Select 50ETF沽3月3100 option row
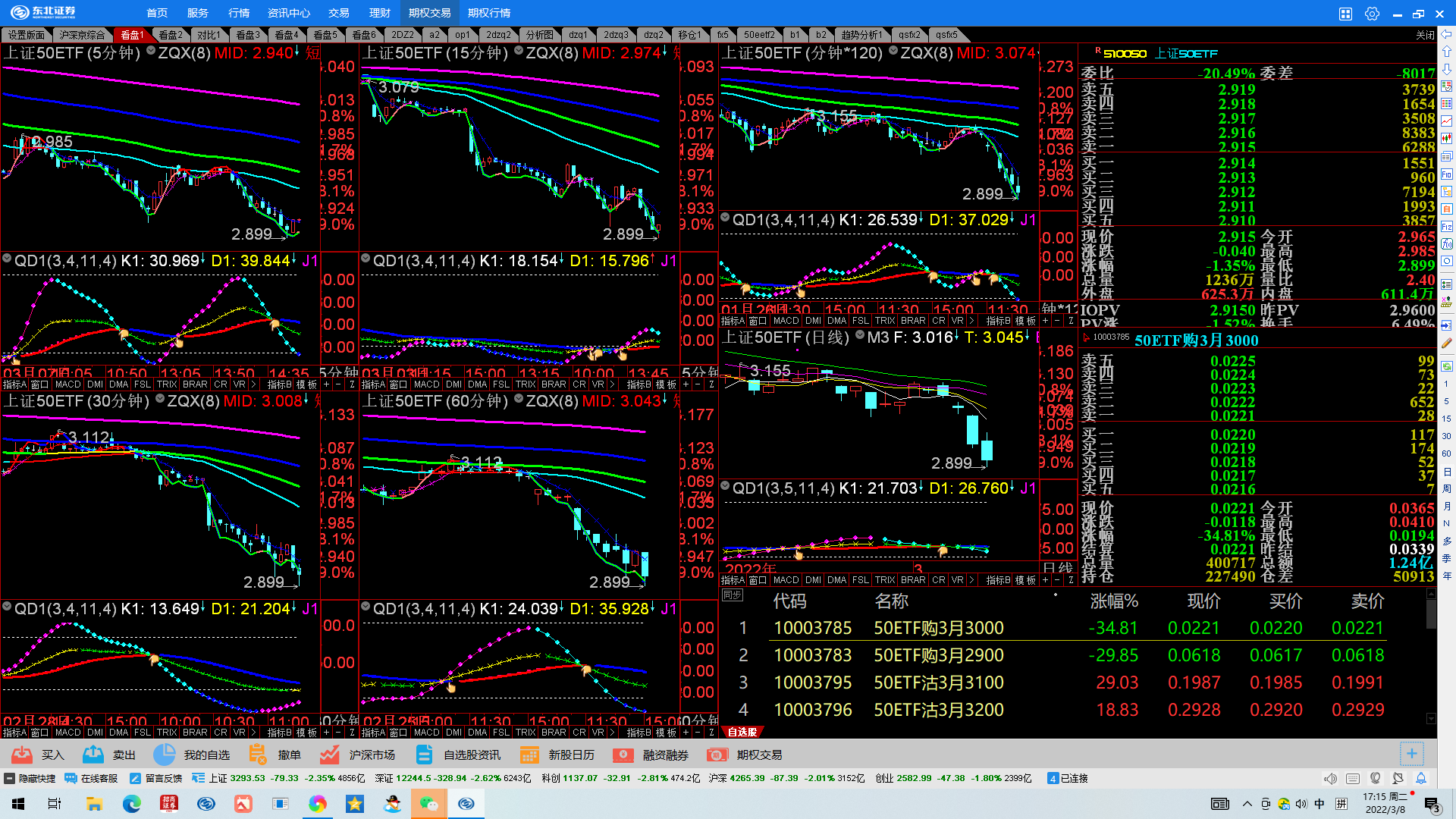The width and height of the screenshot is (1456, 819). (x=938, y=682)
